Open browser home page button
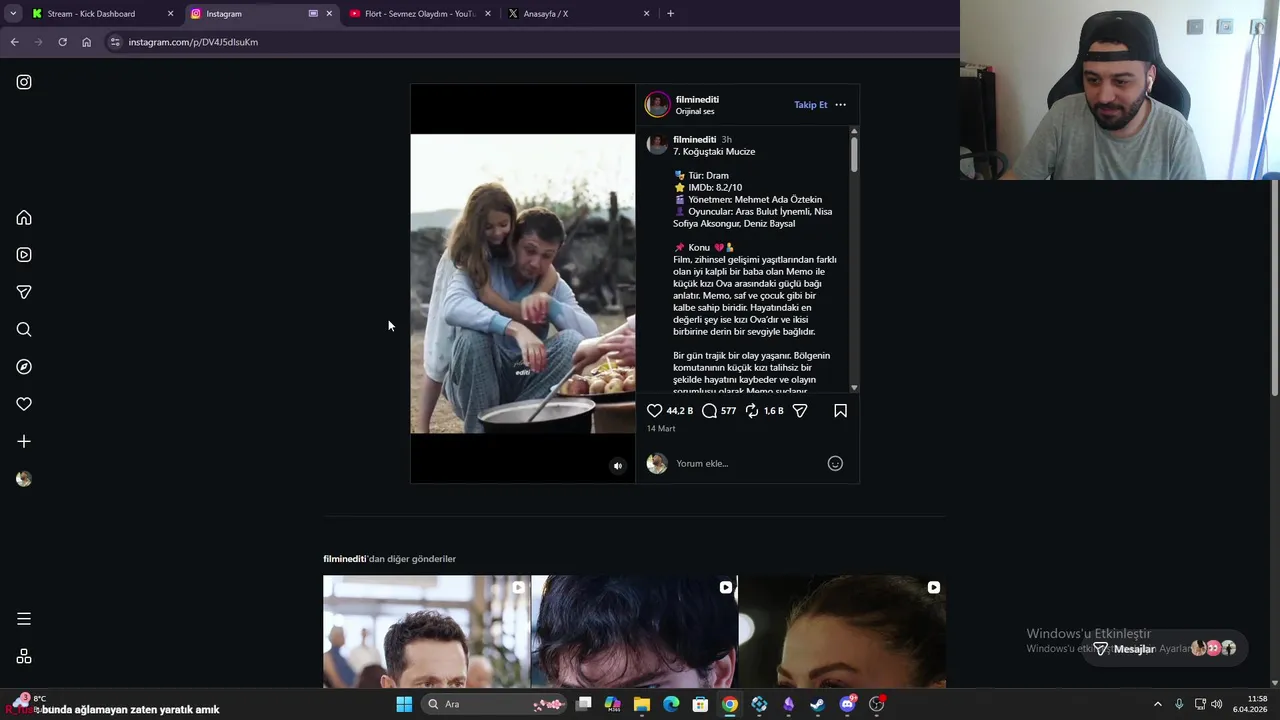The width and height of the screenshot is (1280, 720). 86,42
